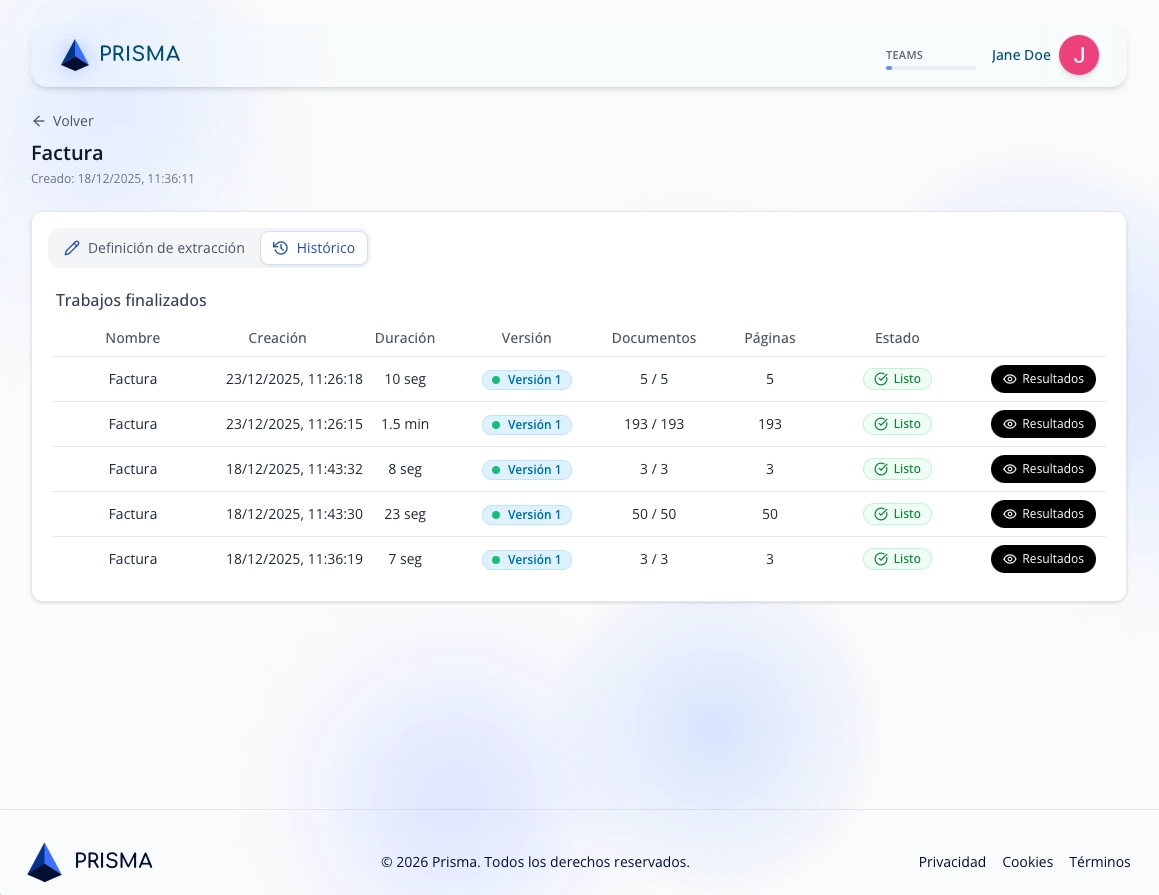Click the Versión 1 badge in the 7 seg row
The width and height of the screenshot is (1159, 895).
point(526,560)
